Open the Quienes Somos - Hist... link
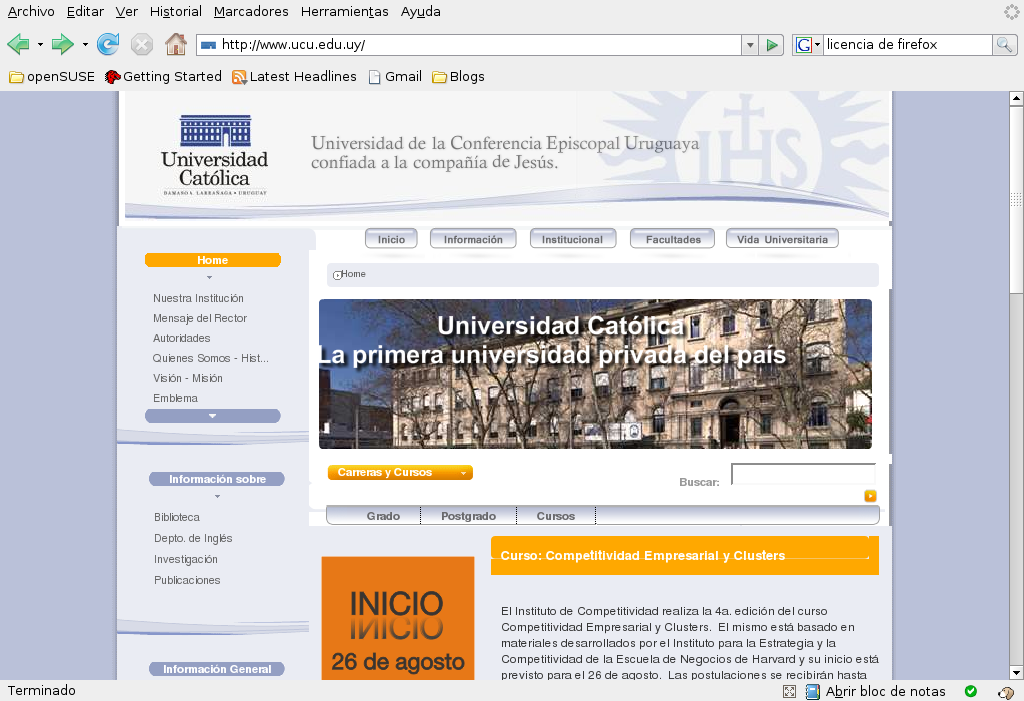This screenshot has width=1024, height=701. (210, 358)
